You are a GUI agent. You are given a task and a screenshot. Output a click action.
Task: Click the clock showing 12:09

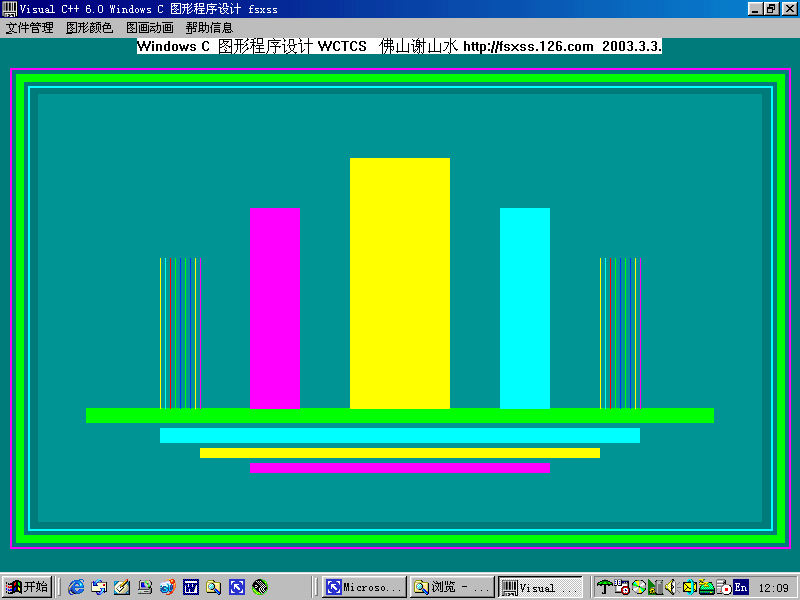pos(773,588)
